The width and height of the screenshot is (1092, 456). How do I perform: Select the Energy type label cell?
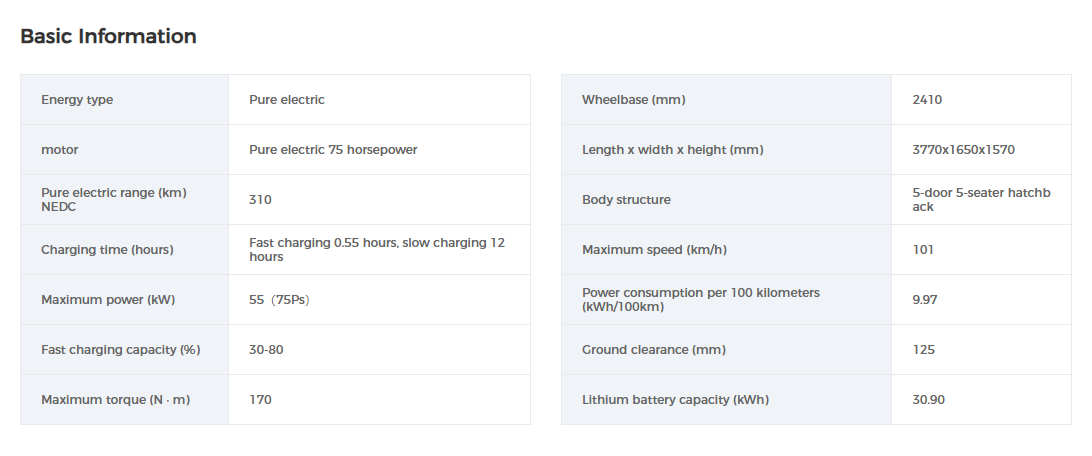pyautogui.click(x=77, y=100)
